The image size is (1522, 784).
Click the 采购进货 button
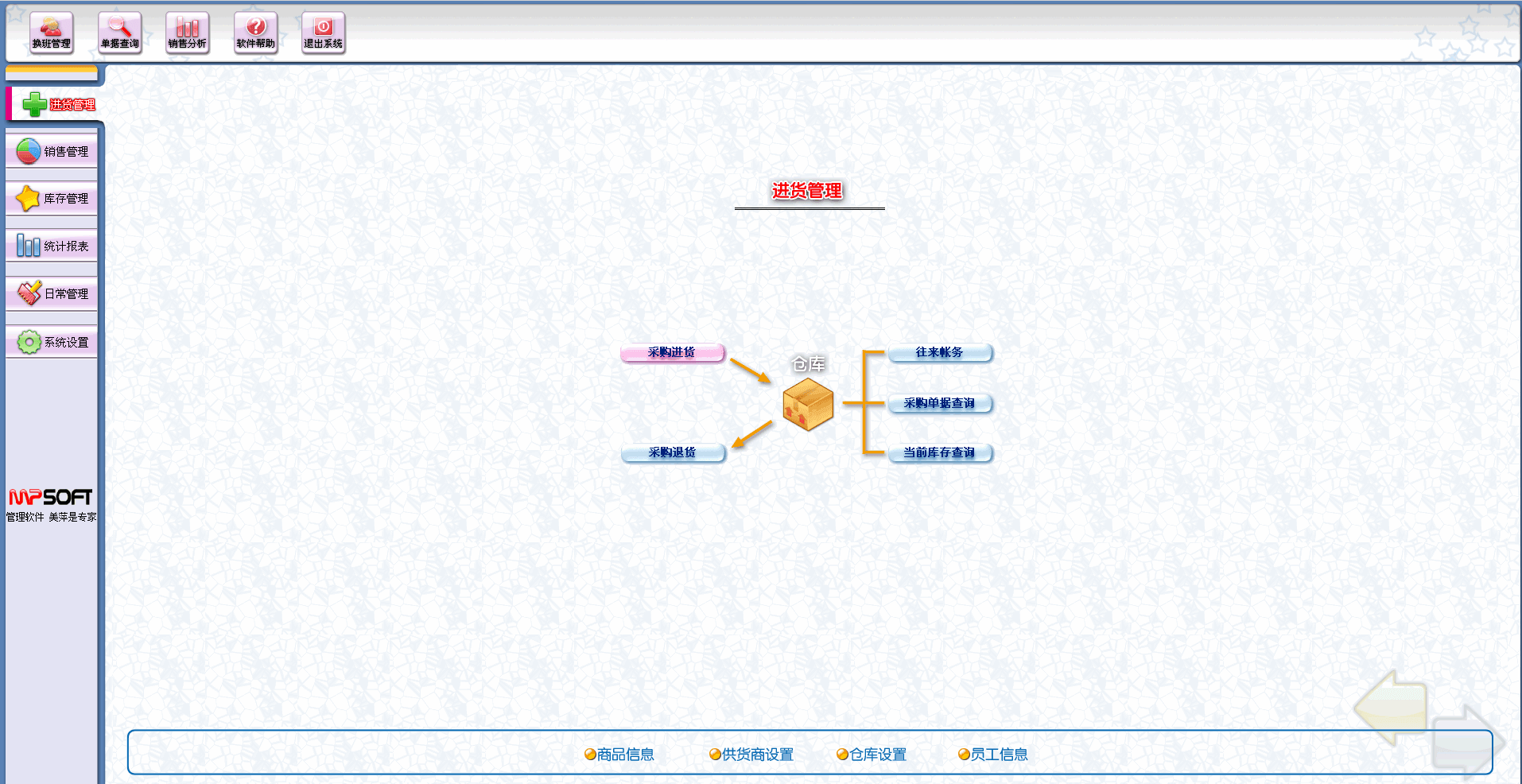673,352
